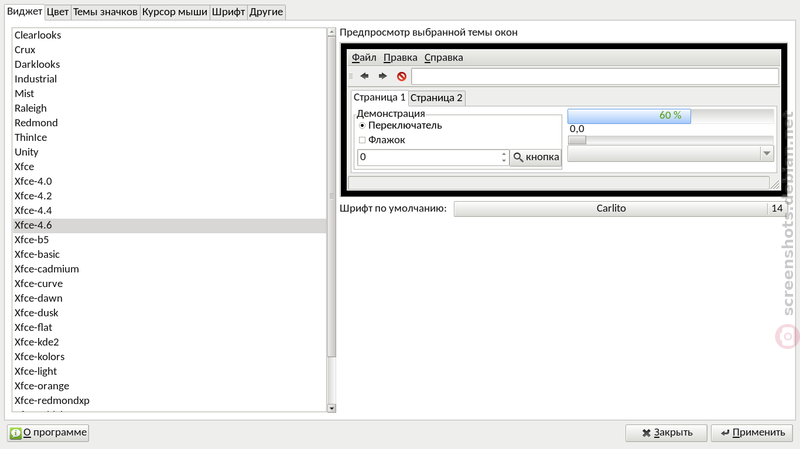Image resolution: width=800 pixels, height=449 pixels.
Task: Choose the Xfce-4.0 theme
Action: (x=169, y=182)
